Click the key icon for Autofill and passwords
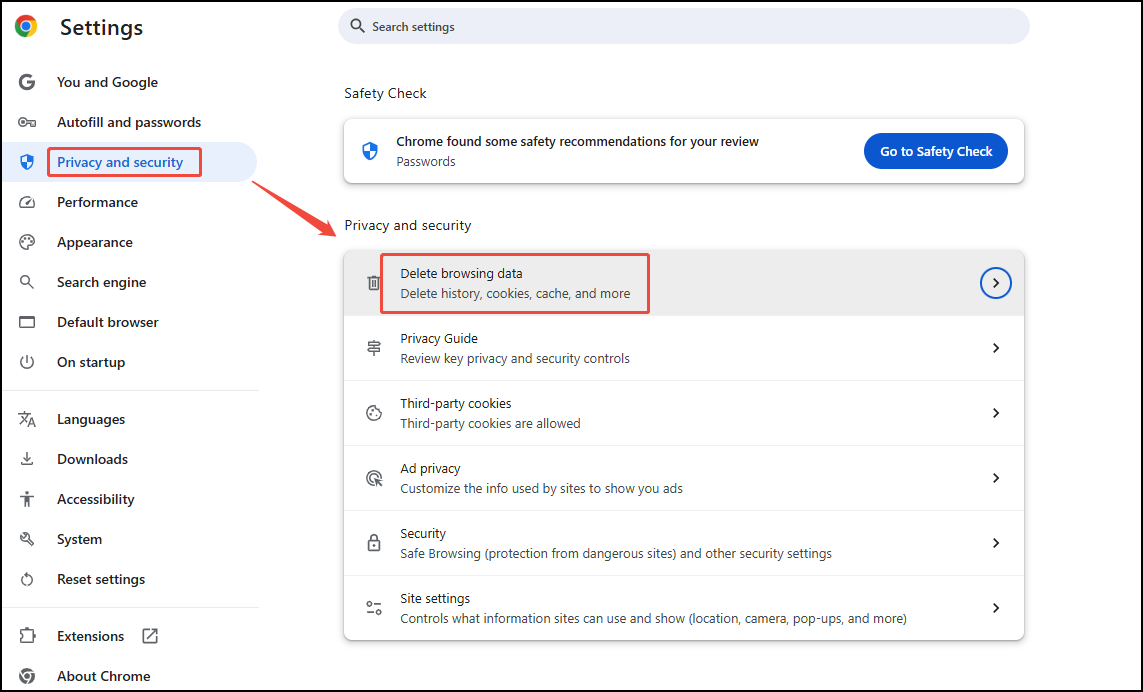The width and height of the screenshot is (1143, 692). (27, 122)
